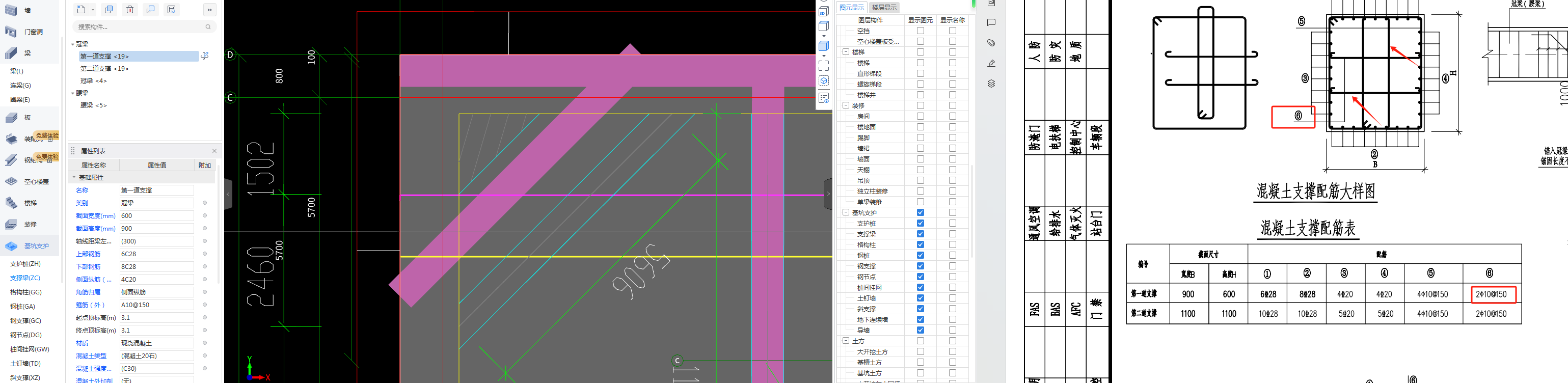Viewport: 1568px width, 383px height.
Task: Select 第二道支撑 <19> tree item
Action: click(x=104, y=68)
